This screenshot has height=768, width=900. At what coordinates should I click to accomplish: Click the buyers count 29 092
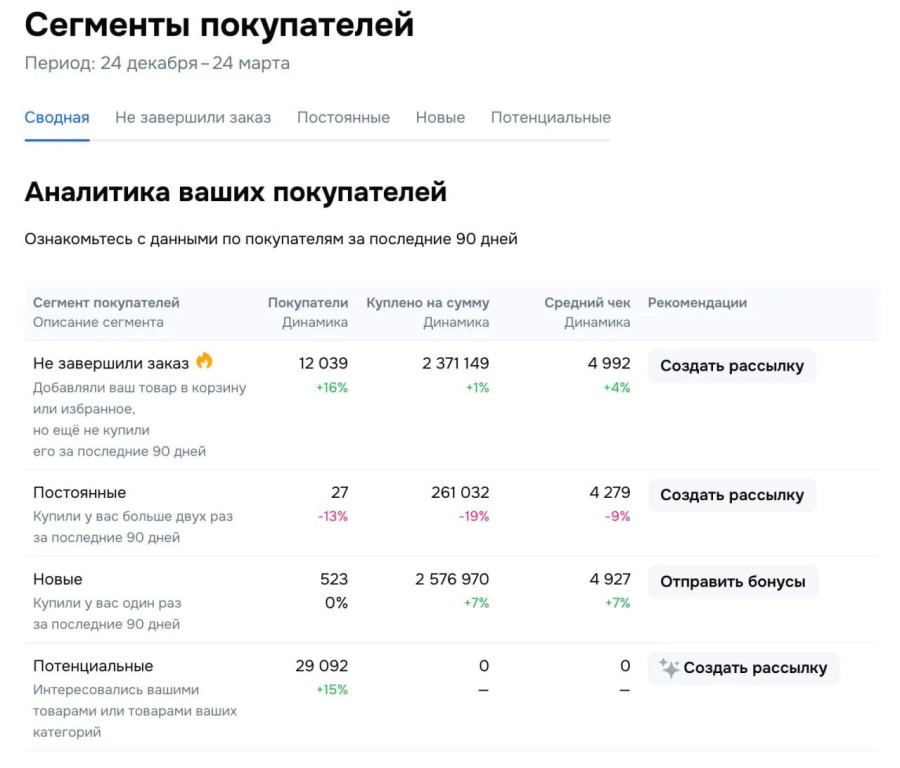click(x=322, y=666)
